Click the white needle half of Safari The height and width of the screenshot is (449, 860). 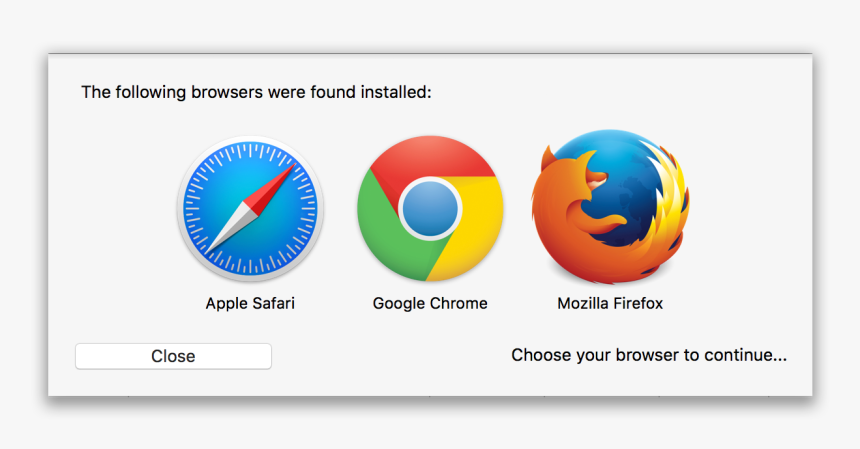point(230,231)
